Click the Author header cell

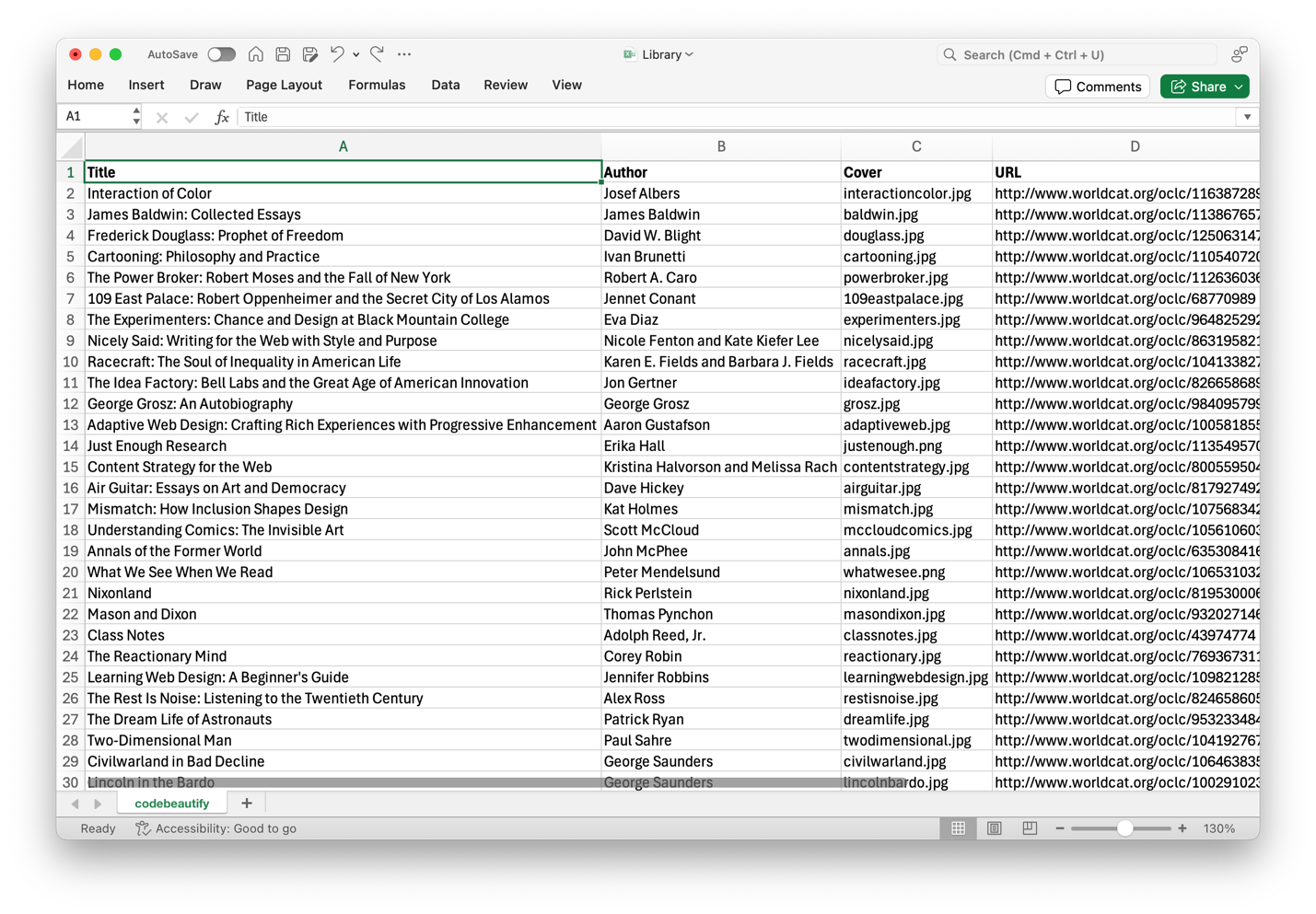coord(721,172)
